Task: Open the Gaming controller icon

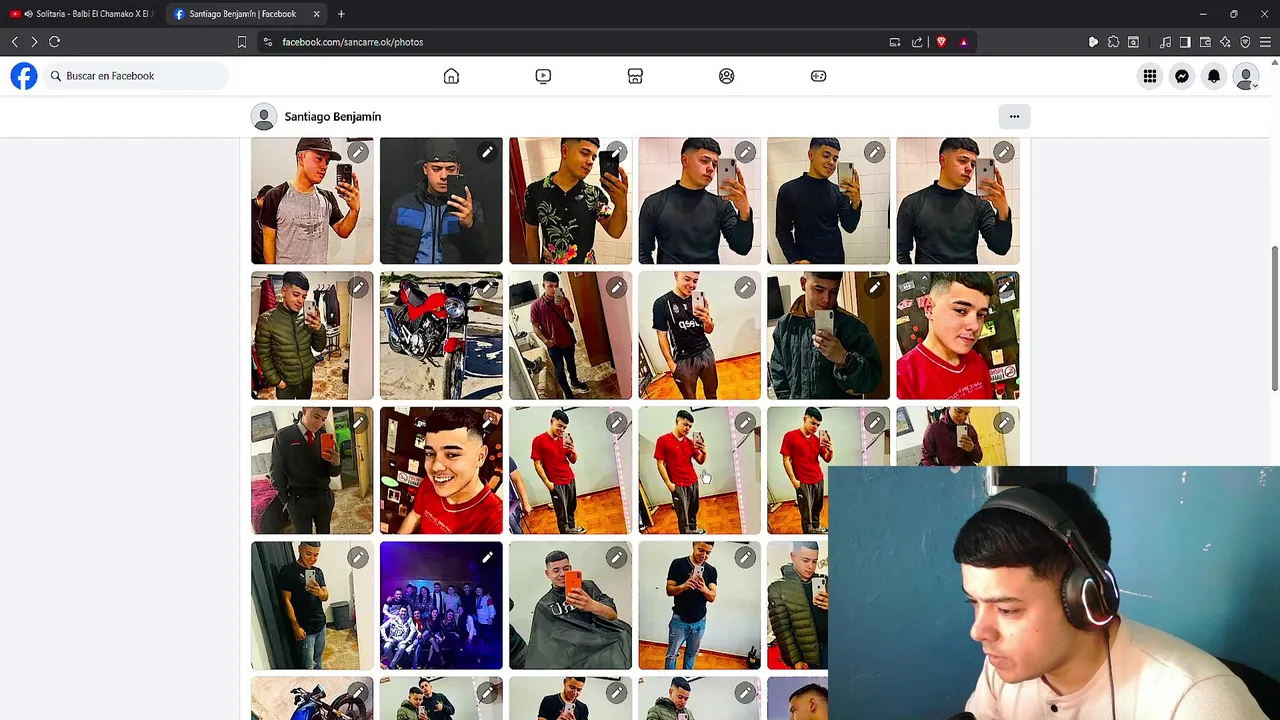Action: tap(819, 76)
